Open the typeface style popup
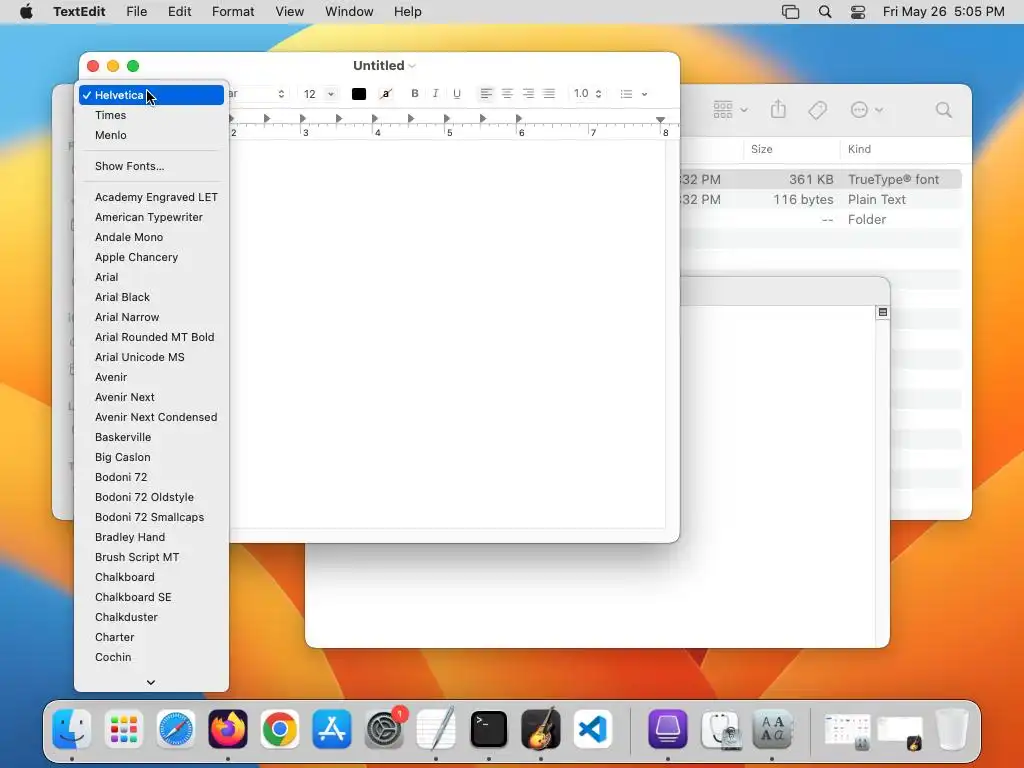 [x=258, y=94]
